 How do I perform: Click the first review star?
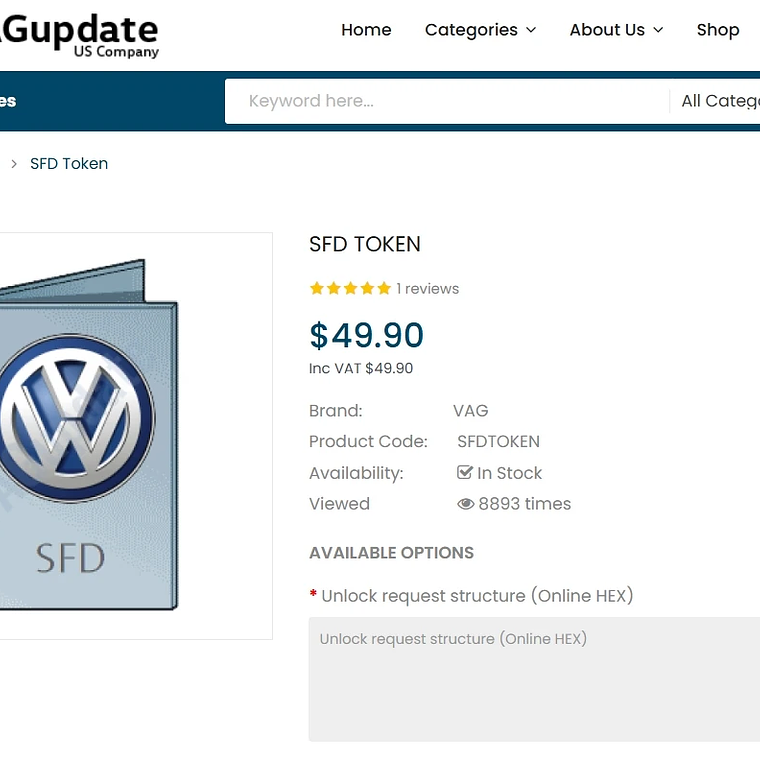[x=317, y=289]
